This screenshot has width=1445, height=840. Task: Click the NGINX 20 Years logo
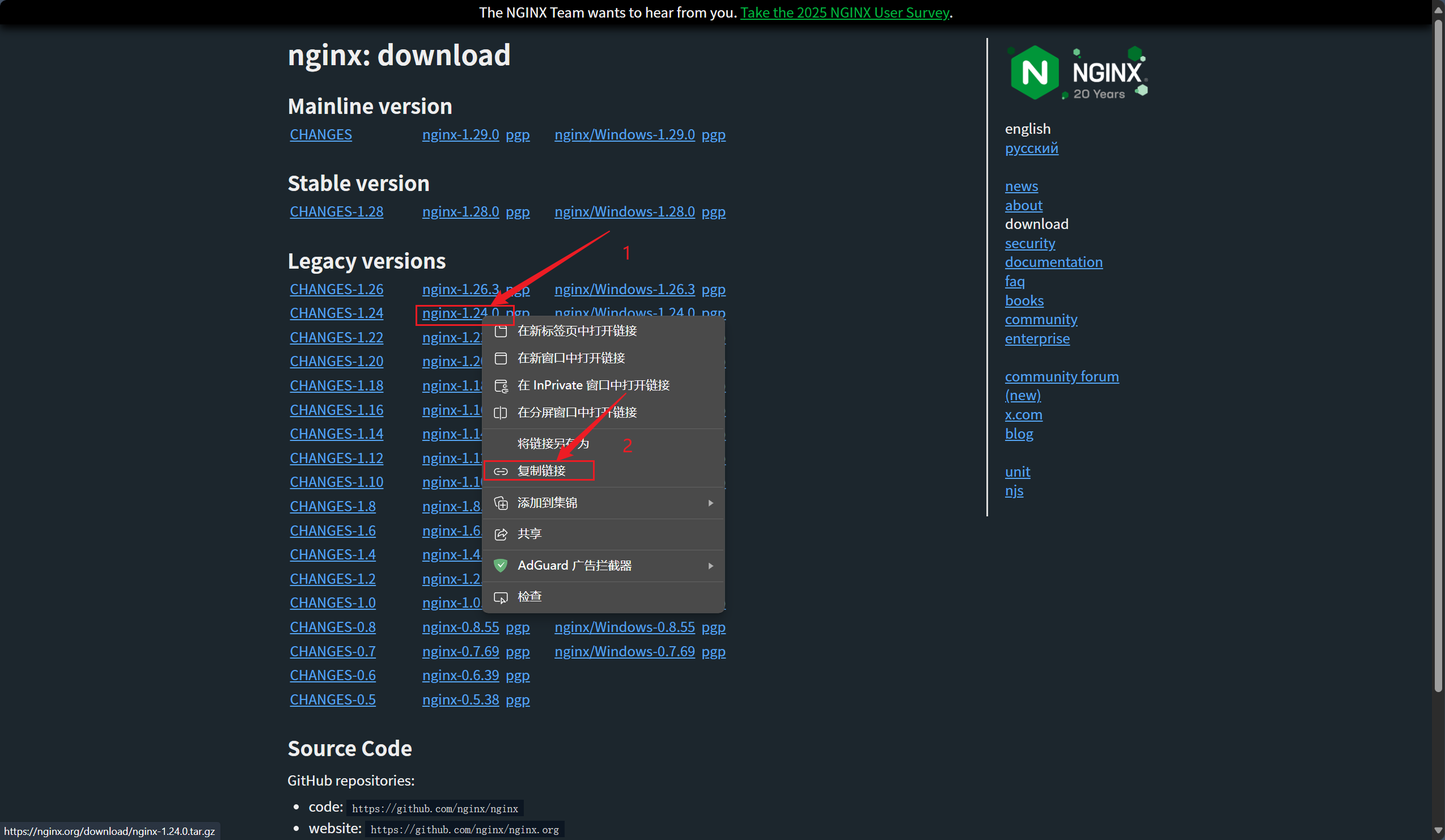(1078, 72)
